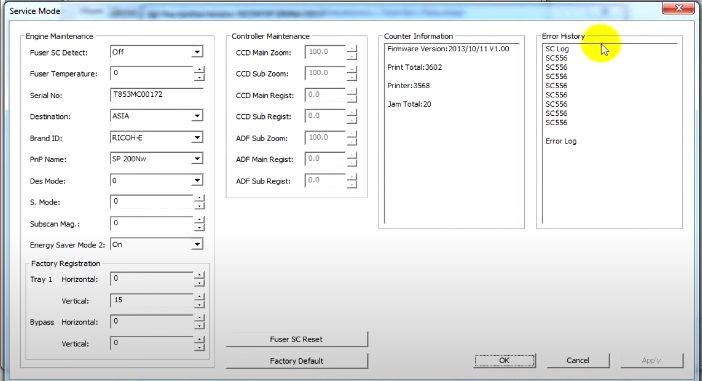The height and width of the screenshot is (381, 702).
Task: Click the Fuser SC Reset button
Action: tap(296, 339)
